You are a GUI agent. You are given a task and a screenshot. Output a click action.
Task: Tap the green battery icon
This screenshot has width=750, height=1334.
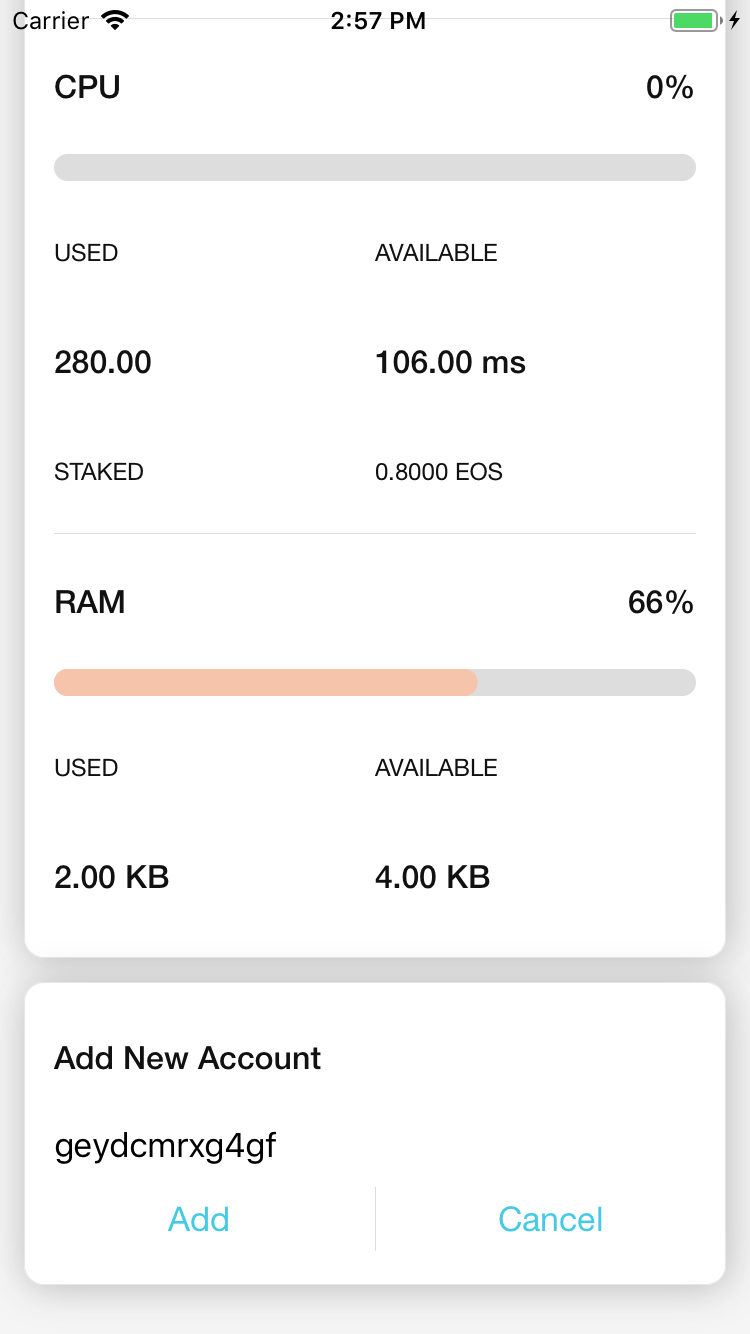click(693, 21)
